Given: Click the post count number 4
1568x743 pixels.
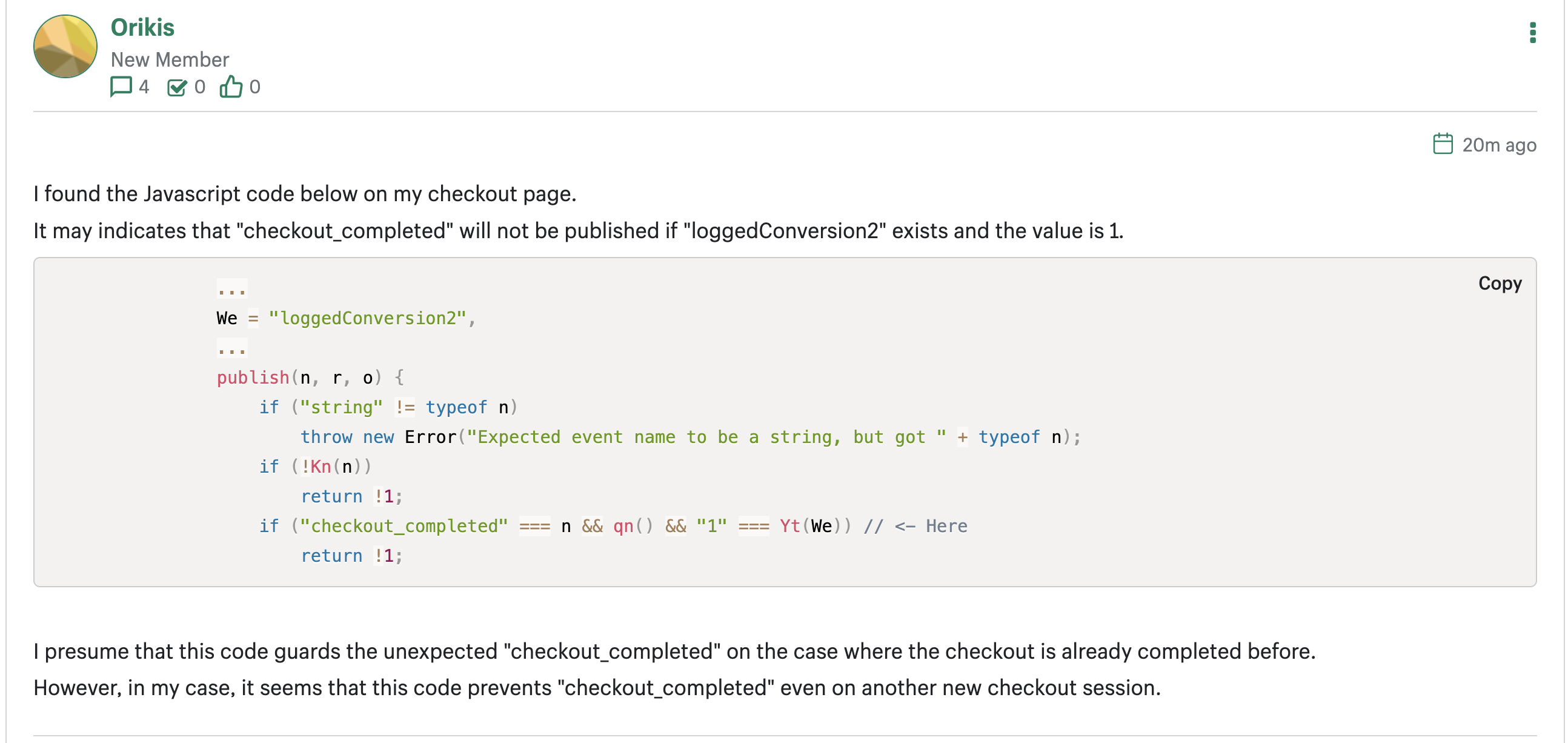Looking at the screenshot, I should pos(144,87).
